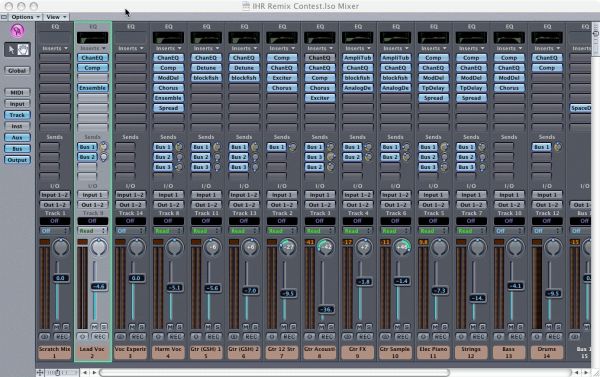Click the MIDI filter button
Viewport: 600px width, 377px height.
tap(17, 93)
